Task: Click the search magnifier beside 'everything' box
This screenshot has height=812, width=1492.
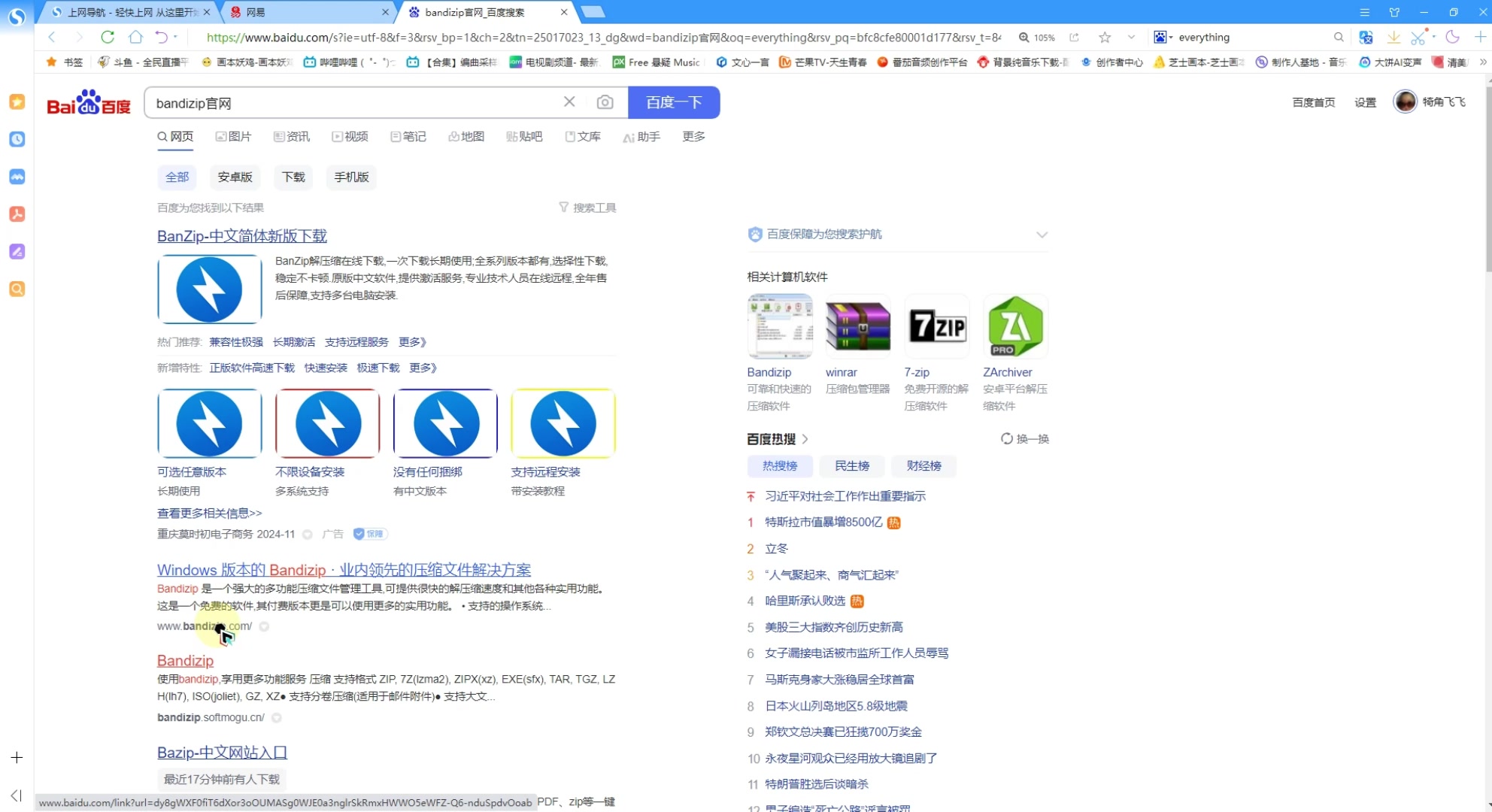Action: tap(1339, 38)
